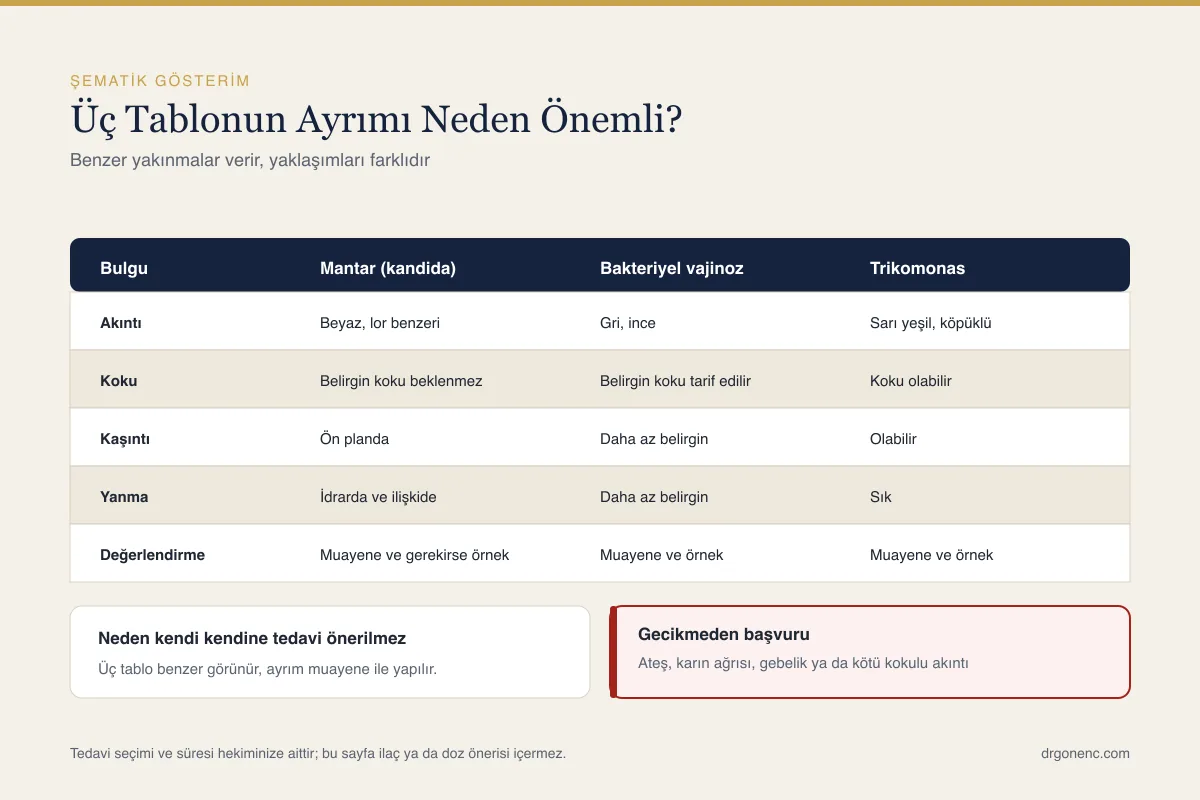Click the cell 'Sık'
Image resolution: width=1200 pixels, height=800 pixels.
pos(881,497)
